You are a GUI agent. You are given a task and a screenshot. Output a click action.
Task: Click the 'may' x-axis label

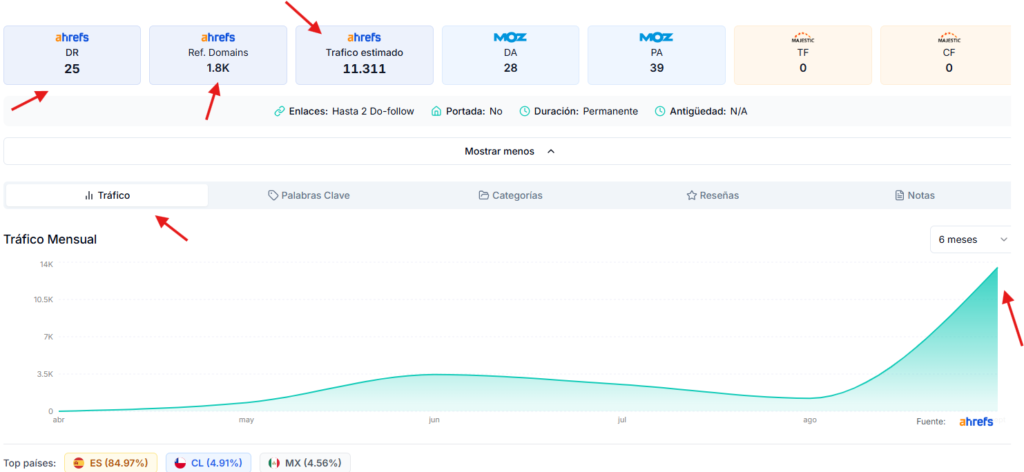pyautogui.click(x=246, y=420)
